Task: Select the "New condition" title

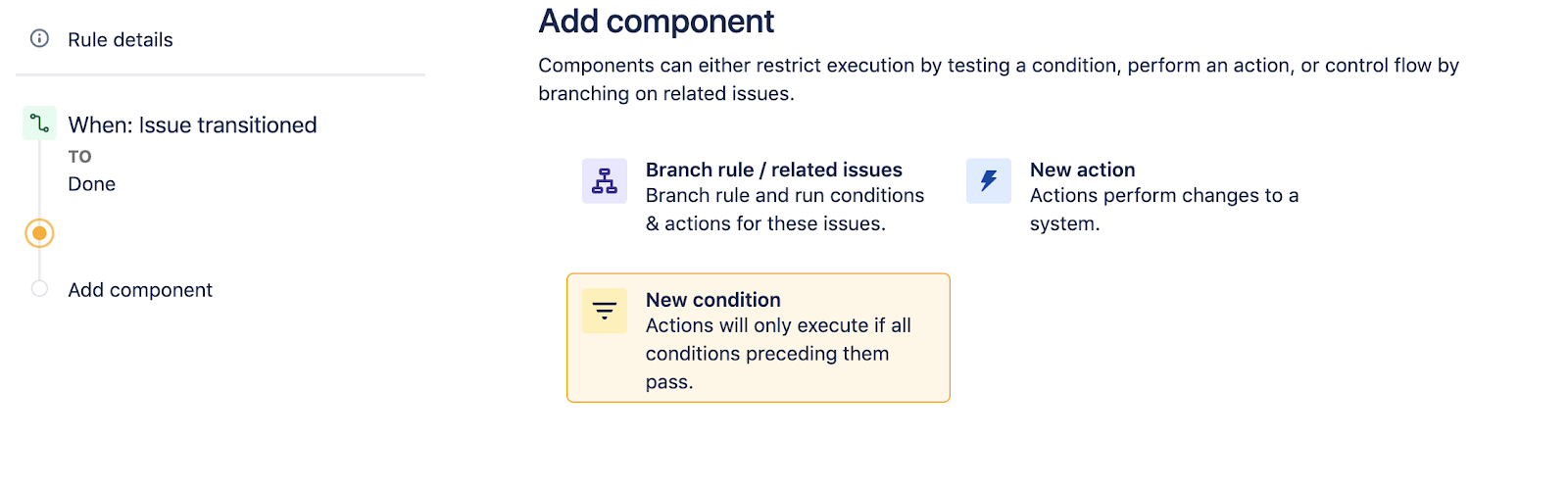Action: (x=712, y=300)
